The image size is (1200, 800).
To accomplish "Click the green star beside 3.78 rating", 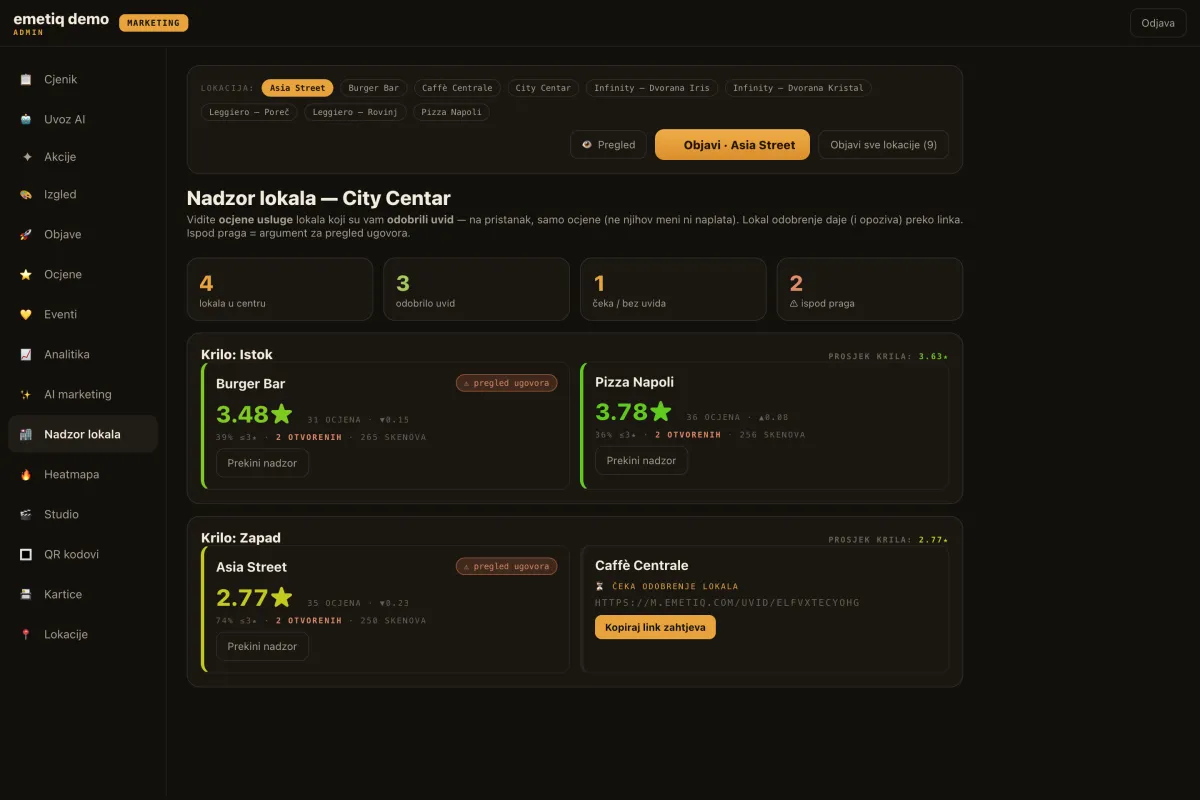I will (x=660, y=411).
